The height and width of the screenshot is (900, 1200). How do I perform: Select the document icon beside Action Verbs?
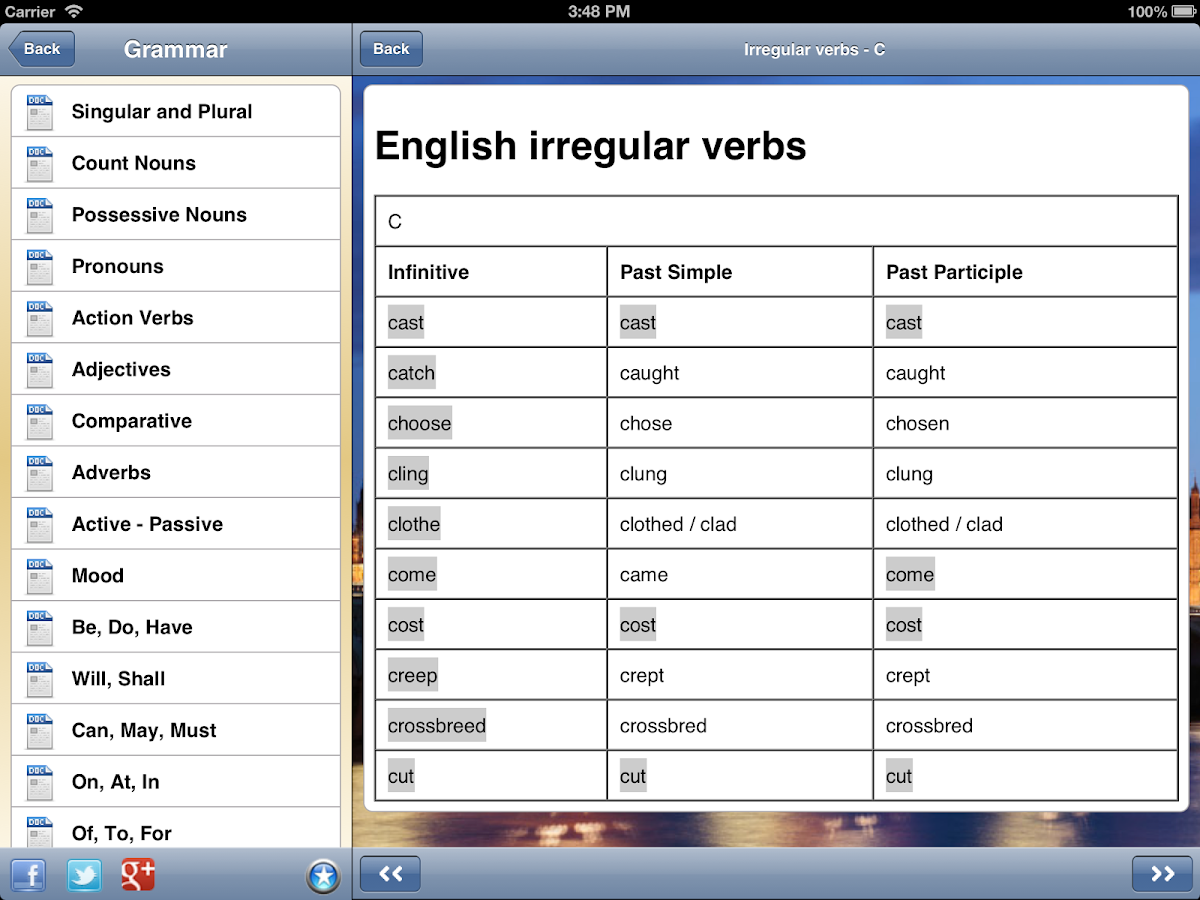(39, 317)
